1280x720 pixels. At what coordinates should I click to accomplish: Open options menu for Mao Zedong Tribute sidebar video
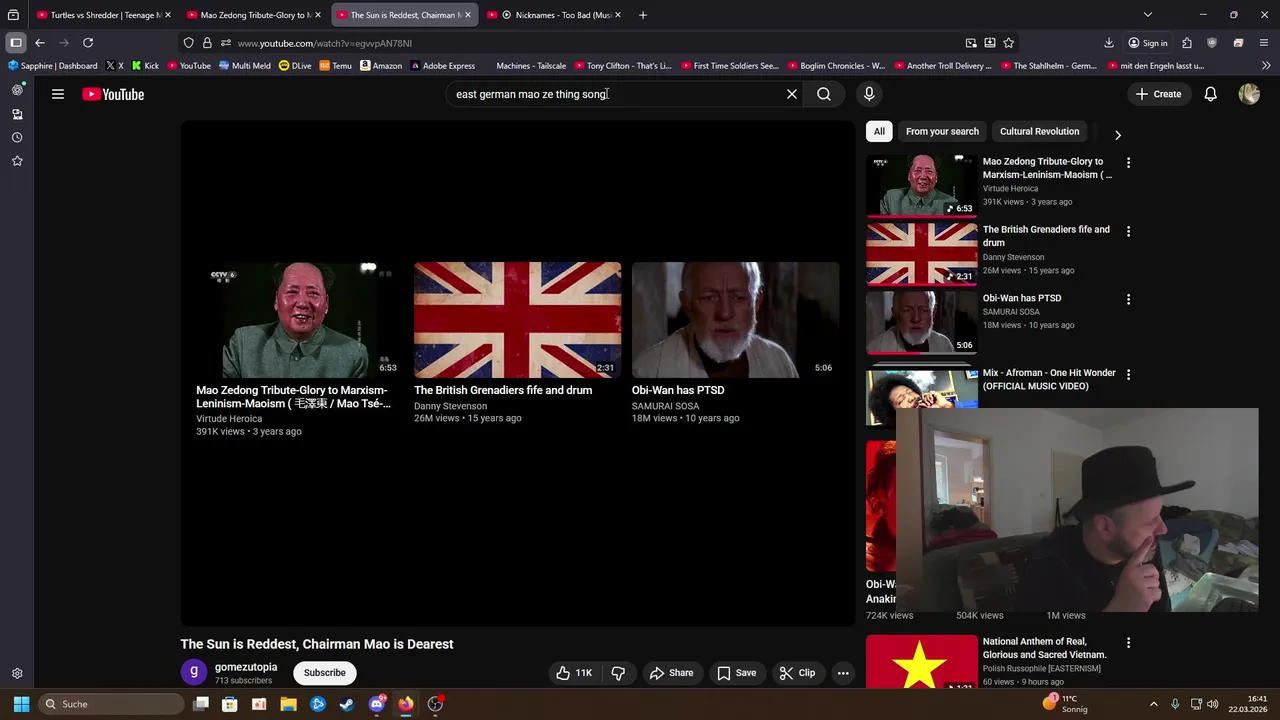point(1128,162)
